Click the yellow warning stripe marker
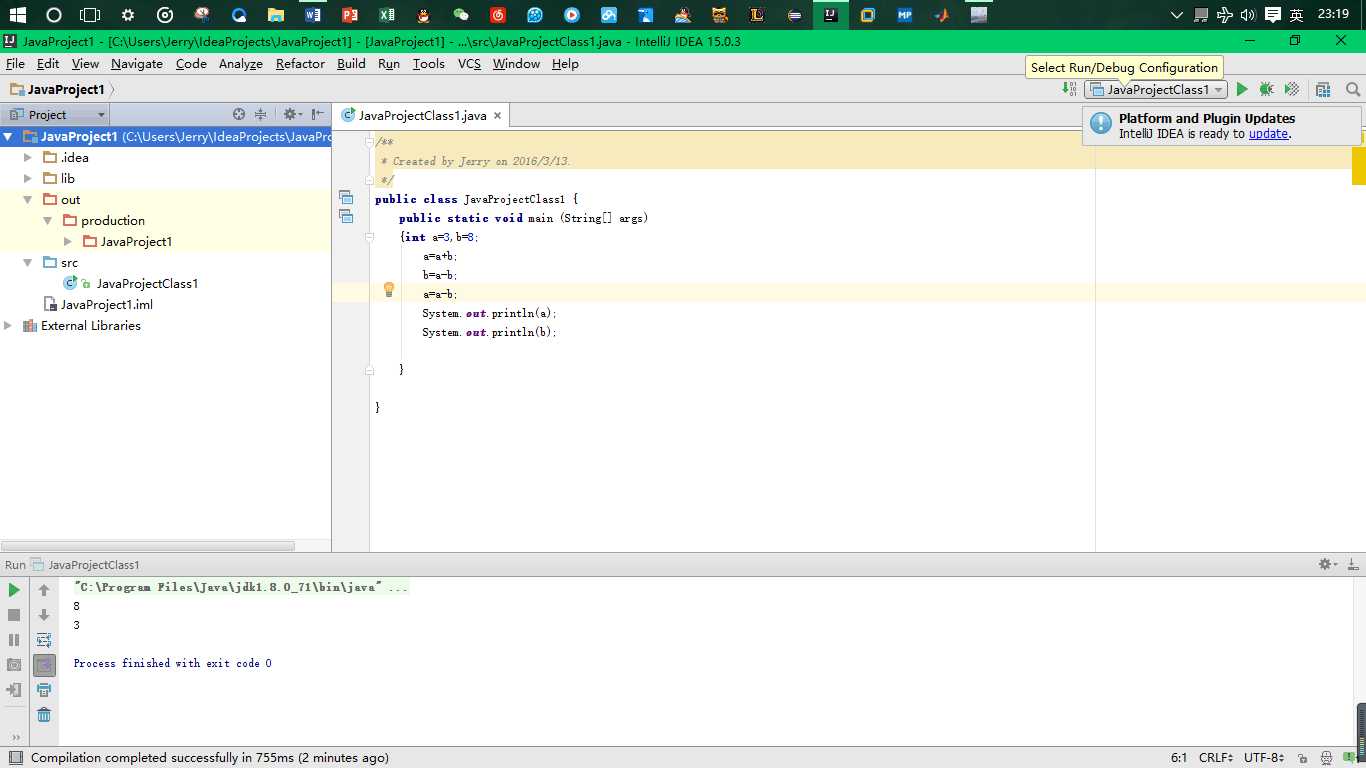This screenshot has width=1366, height=768. (1358, 166)
